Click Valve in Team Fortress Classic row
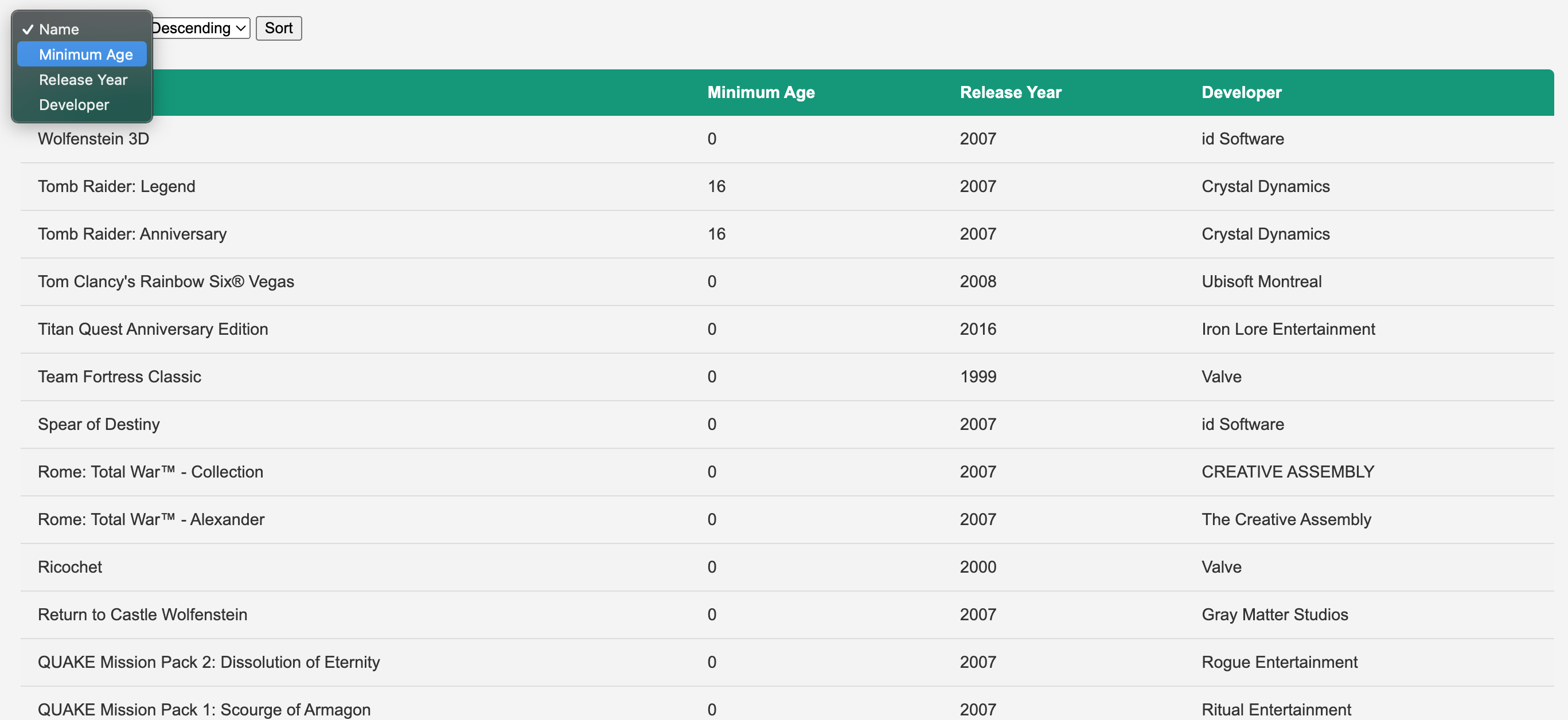This screenshot has width=1568, height=720. [x=1221, y=377]
